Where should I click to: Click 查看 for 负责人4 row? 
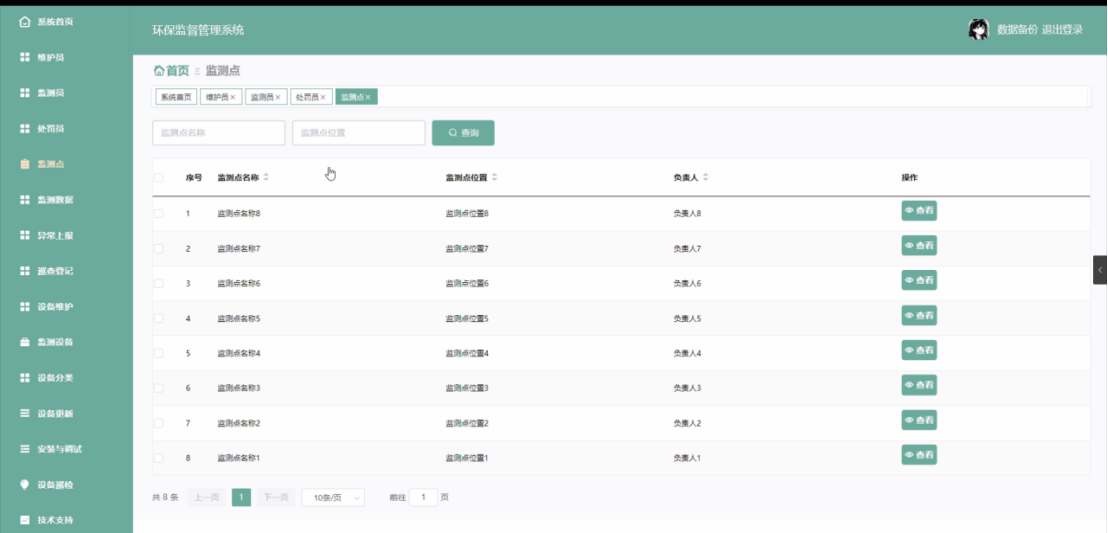tap(919, 350)
